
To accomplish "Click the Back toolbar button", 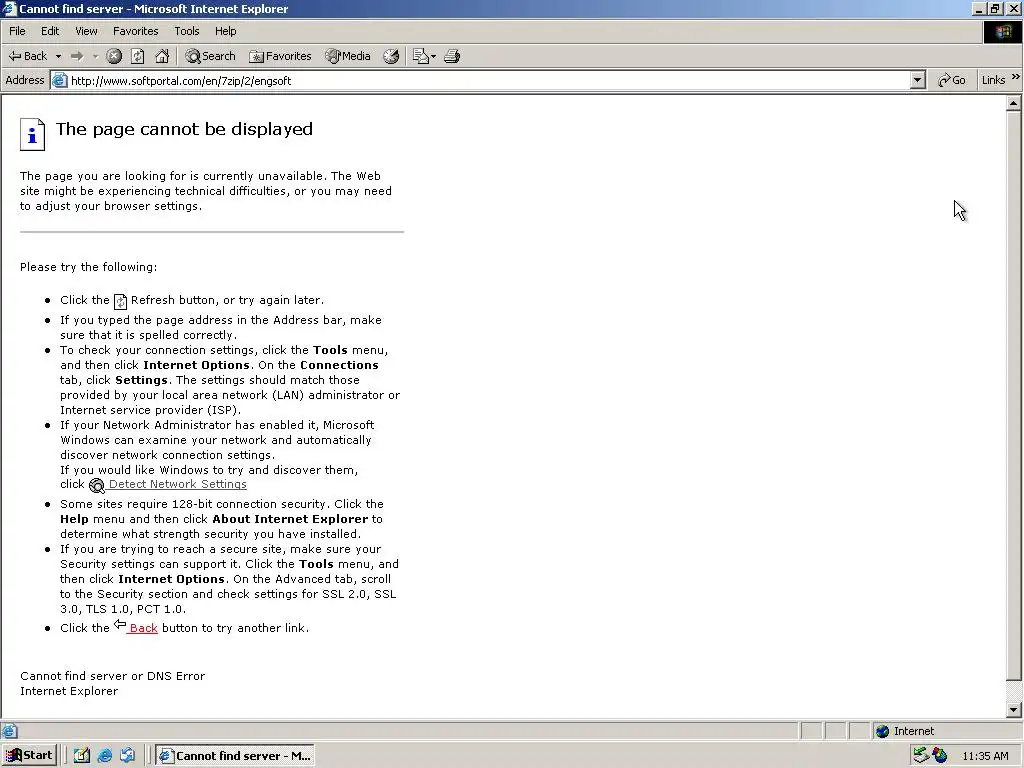I will (27, 56).
